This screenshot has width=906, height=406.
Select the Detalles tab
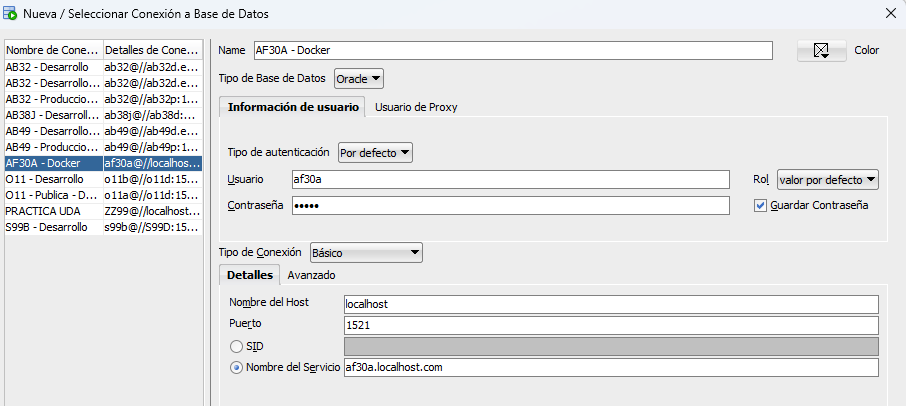250,275
